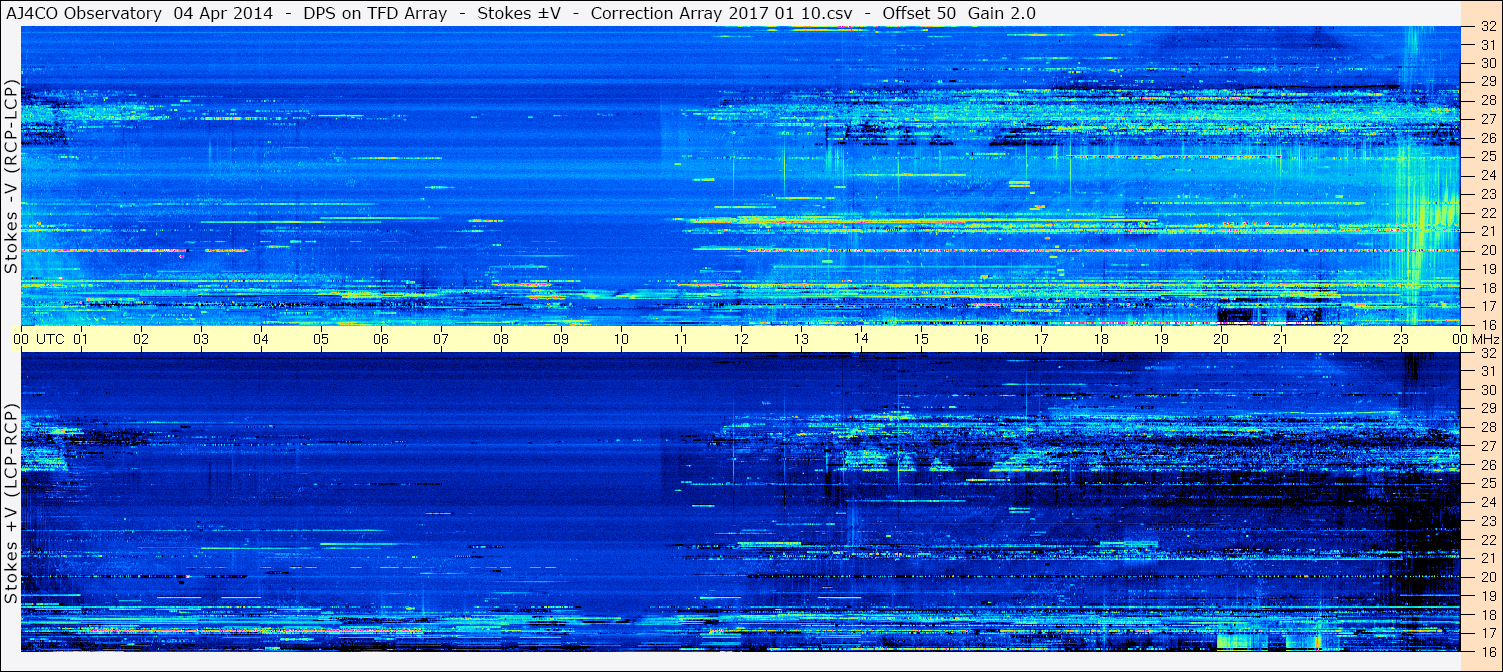Select the 08 hour marker on time axis
The height and width of the screenshot is (672, 1503).
click(501, 339)
